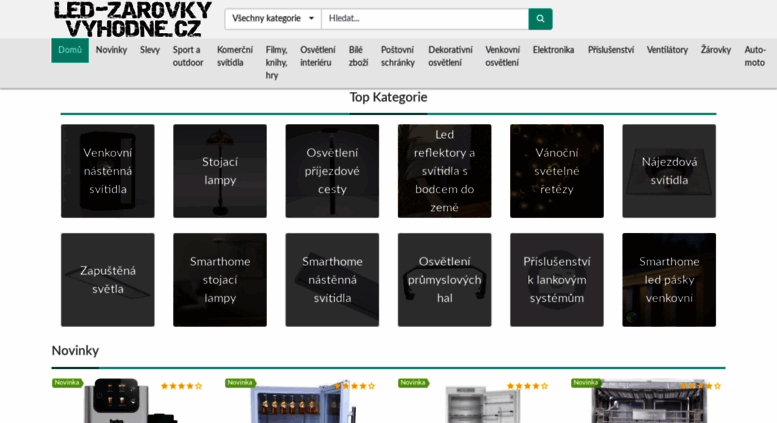Open Osvětlení průmyslových hal category tile
The width and height of the screenshot is (777, 423).
[444, 280]
